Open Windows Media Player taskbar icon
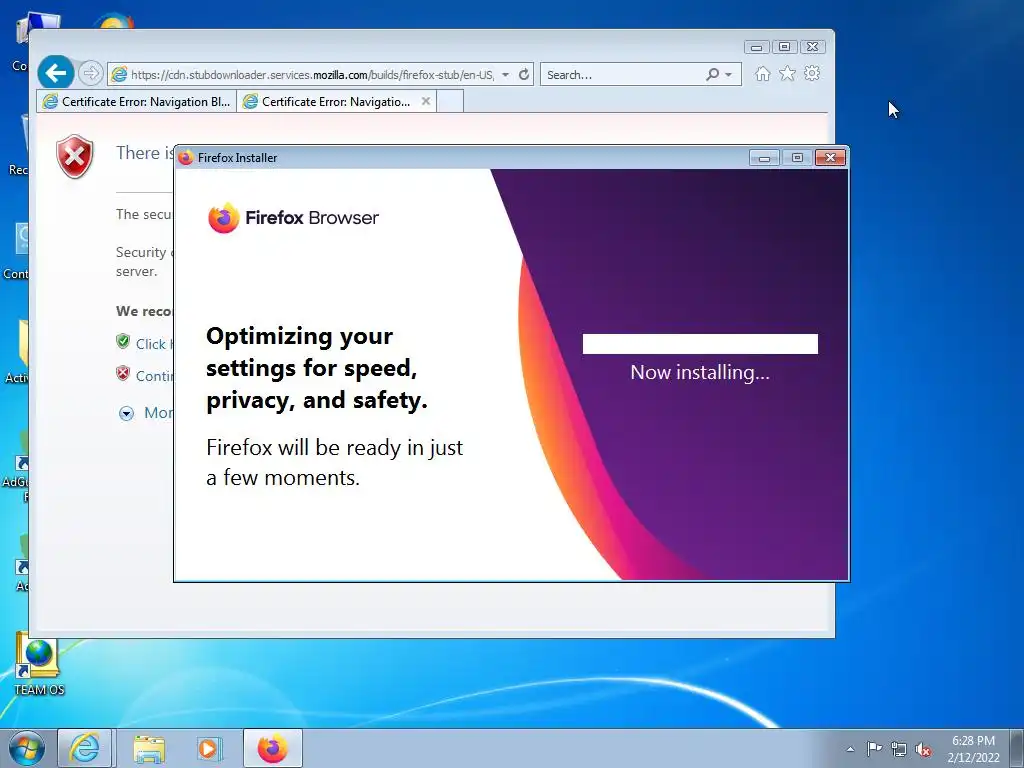Screen dimensions: 1024x768 tap(210, 748)
